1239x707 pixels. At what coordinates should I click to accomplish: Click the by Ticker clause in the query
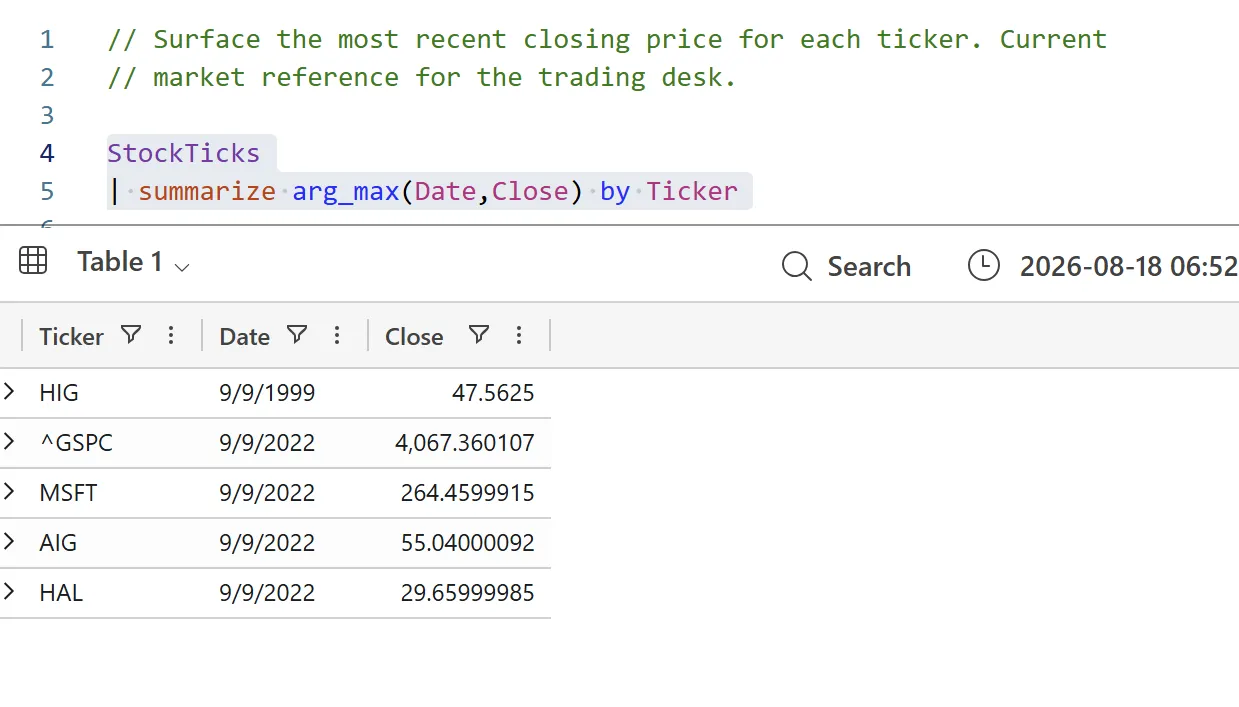(x=669, y=191)
